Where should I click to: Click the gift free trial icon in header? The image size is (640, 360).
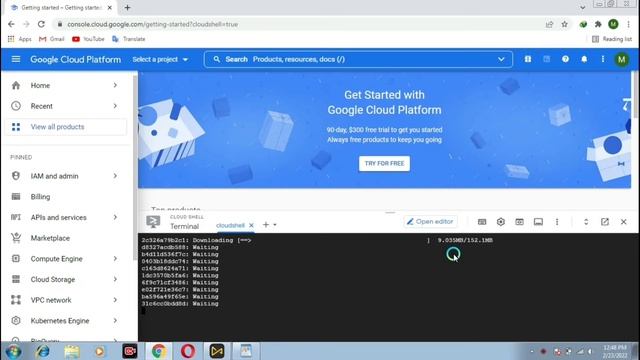pos(528,60)
